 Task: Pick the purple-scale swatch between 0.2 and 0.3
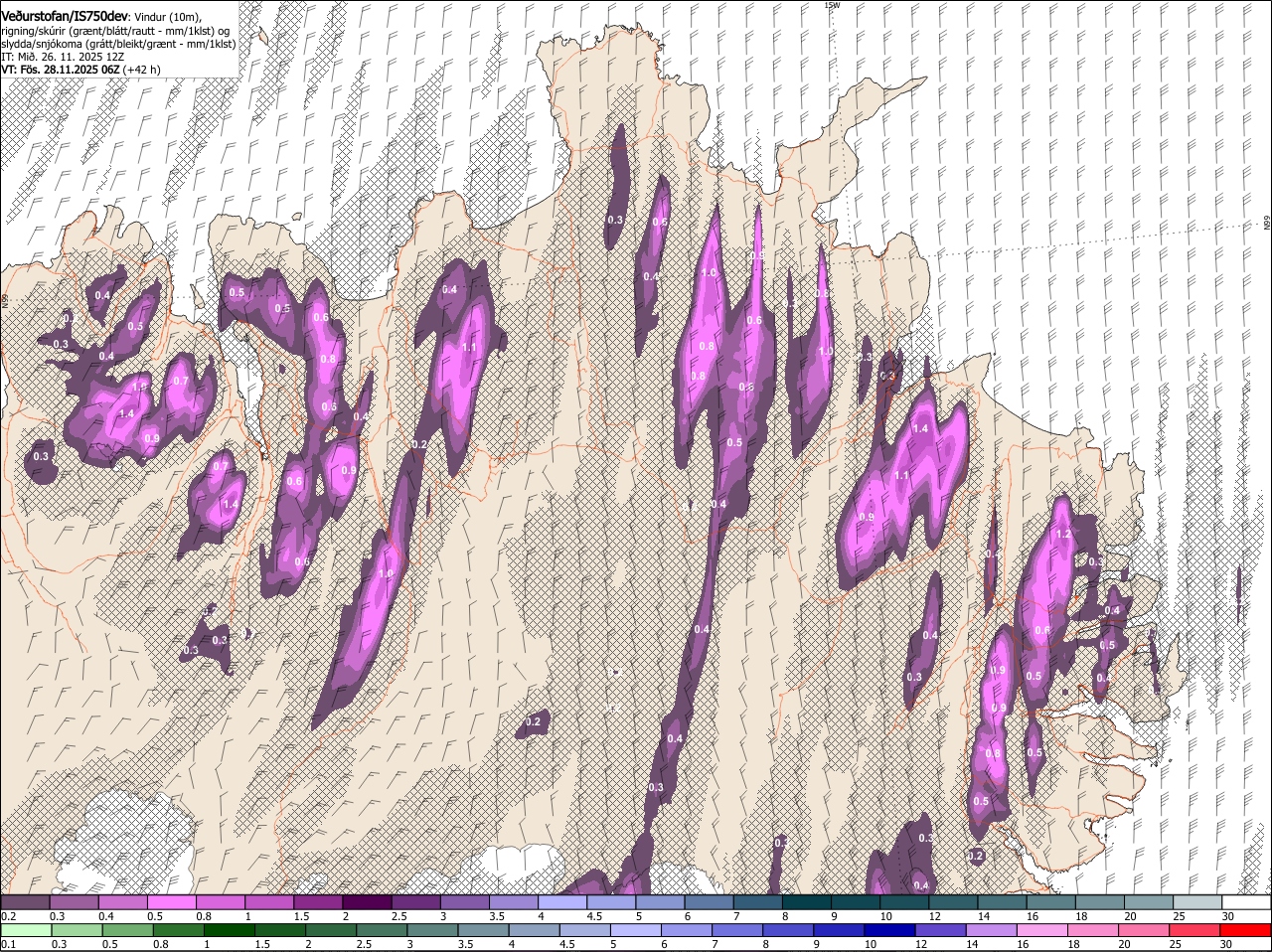[x=25, y=902]
